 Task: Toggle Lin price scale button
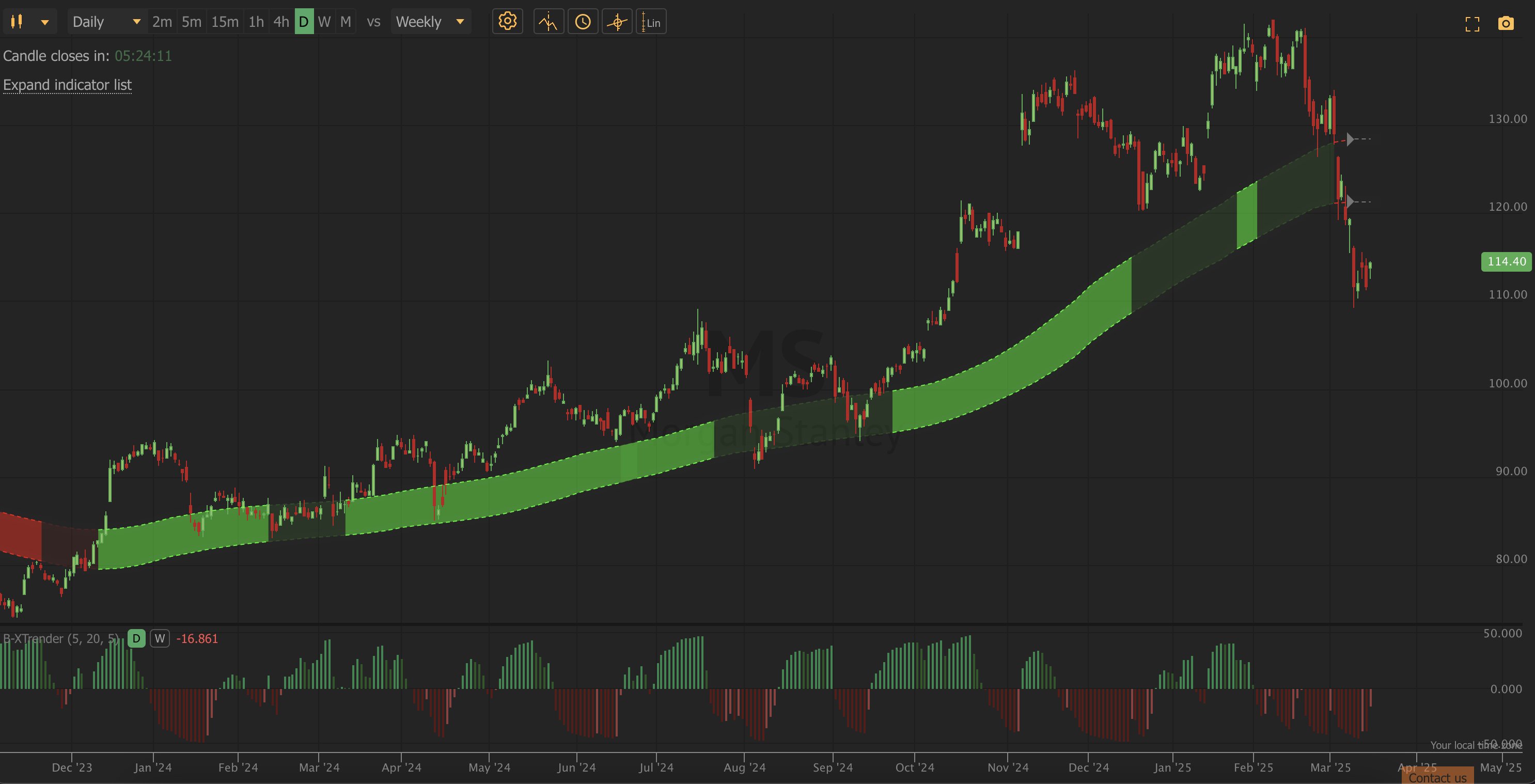pyautogui.click(x=651, y=22)
